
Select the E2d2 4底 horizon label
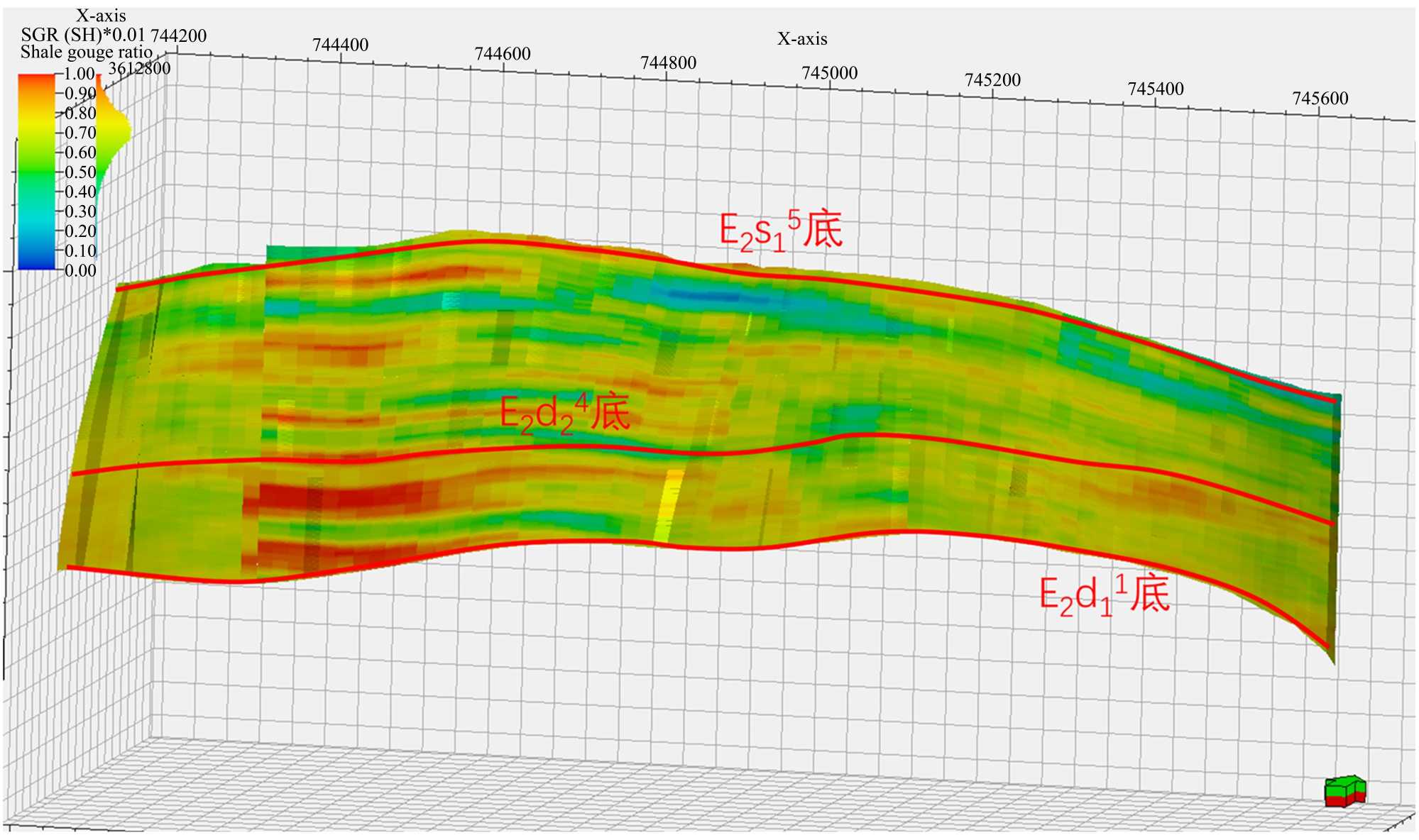click(564, 414)
